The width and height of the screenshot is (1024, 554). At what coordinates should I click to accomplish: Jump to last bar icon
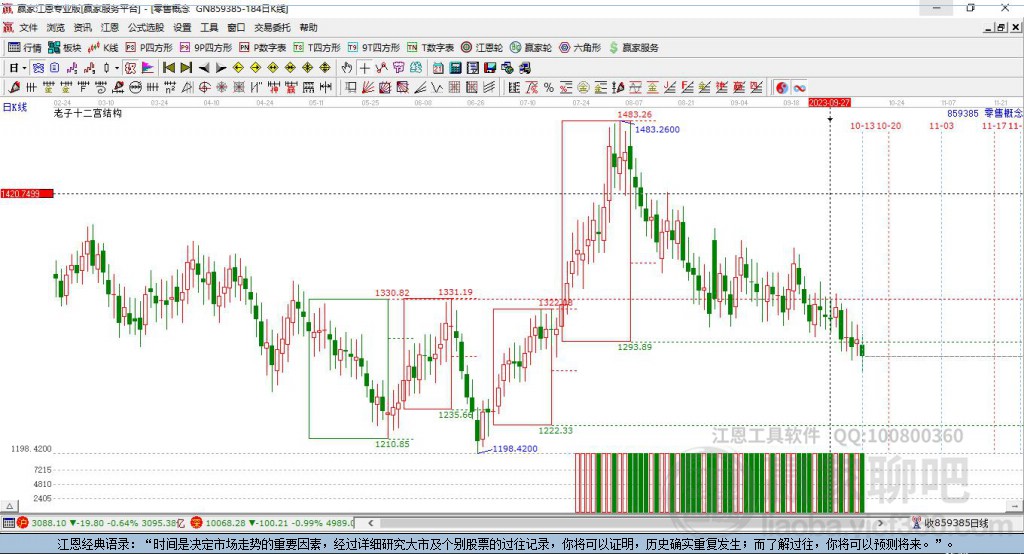click(186, 68)
